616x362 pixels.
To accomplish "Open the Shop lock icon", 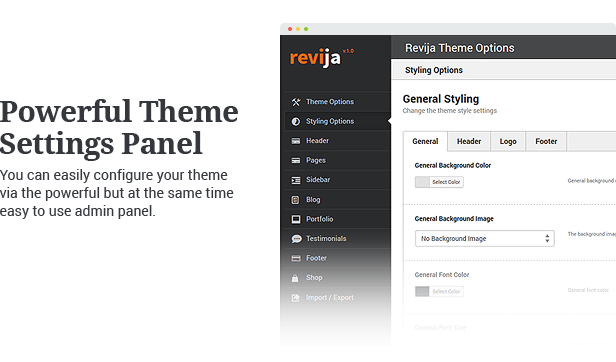I will coord(295,278).
